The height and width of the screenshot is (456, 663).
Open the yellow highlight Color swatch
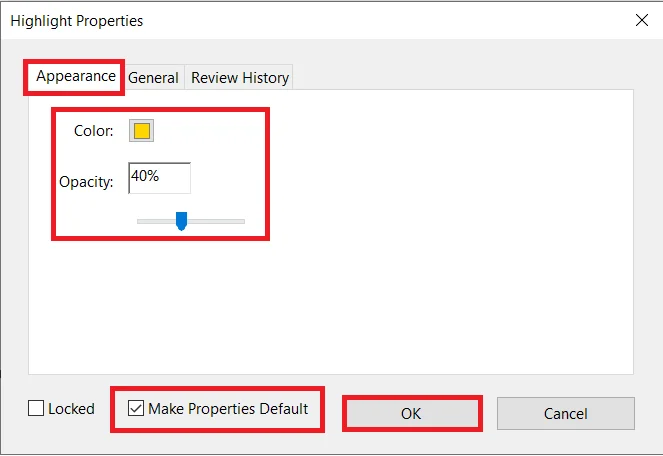click(141, 131)
